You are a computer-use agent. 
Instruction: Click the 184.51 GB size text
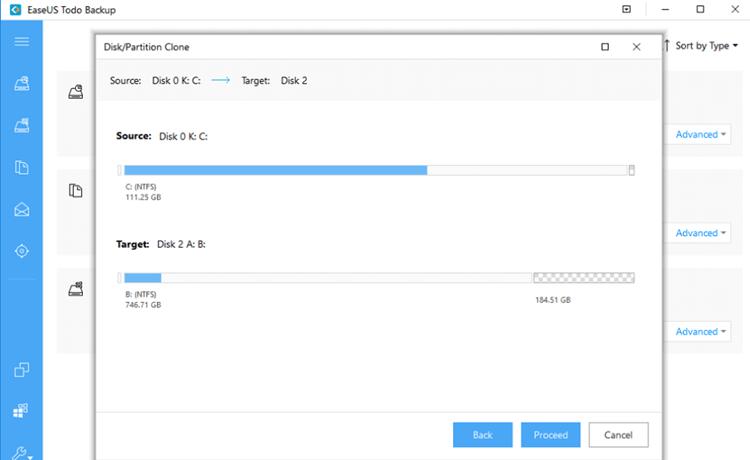coord(553,300)
